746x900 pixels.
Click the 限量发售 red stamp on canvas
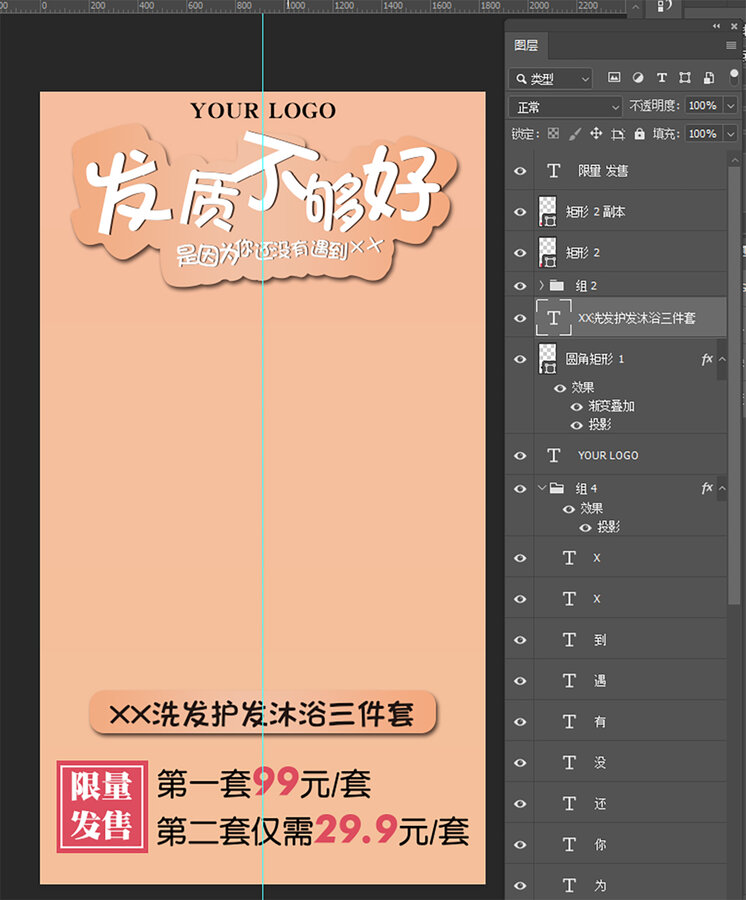point(102,806)
